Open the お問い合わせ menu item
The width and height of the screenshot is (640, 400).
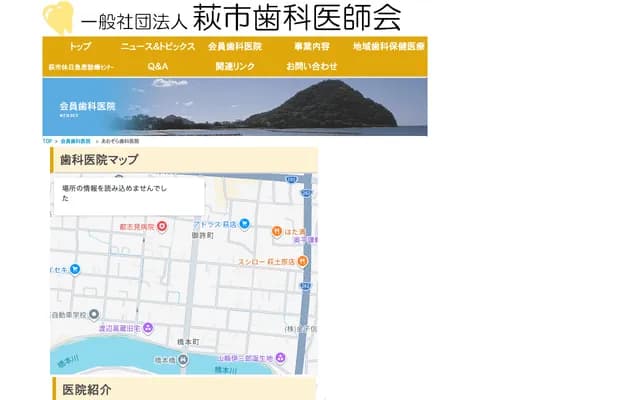click(x=312, y=66)
